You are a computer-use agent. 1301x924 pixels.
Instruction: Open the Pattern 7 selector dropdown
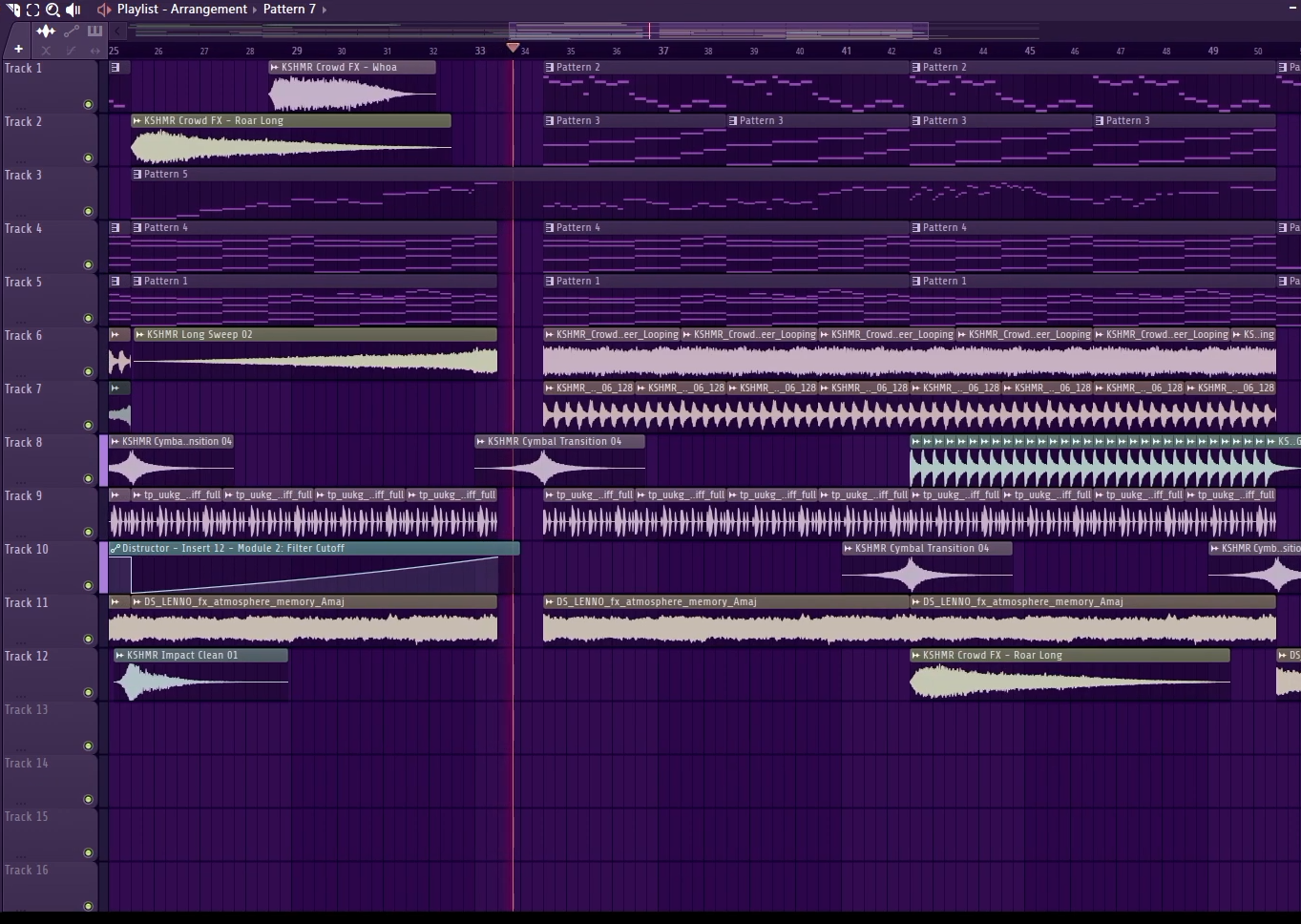point(289,10)
